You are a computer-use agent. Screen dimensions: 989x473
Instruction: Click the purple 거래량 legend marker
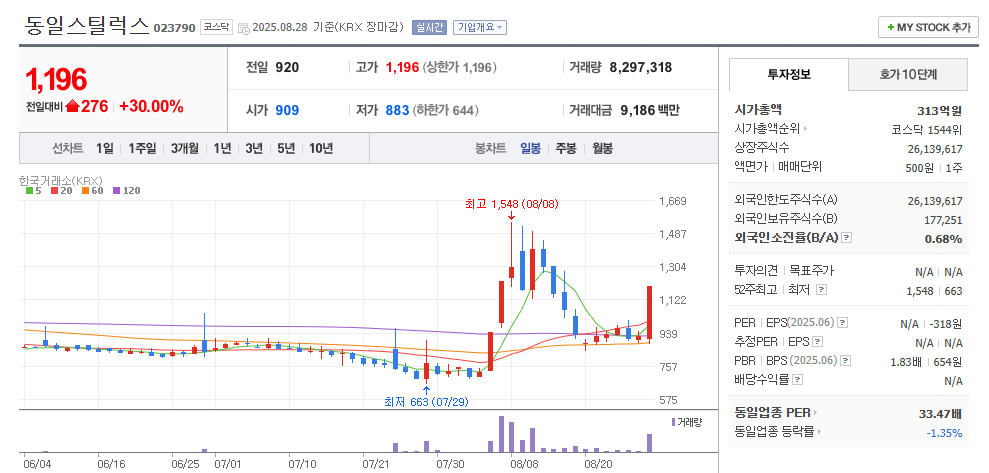[674, 421]
